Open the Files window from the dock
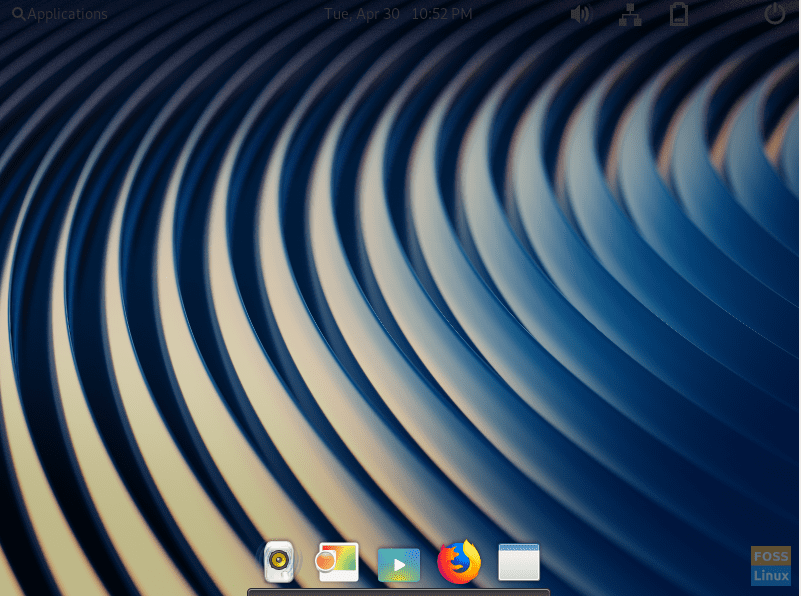The image size is (801, 596). click(516, 562)
